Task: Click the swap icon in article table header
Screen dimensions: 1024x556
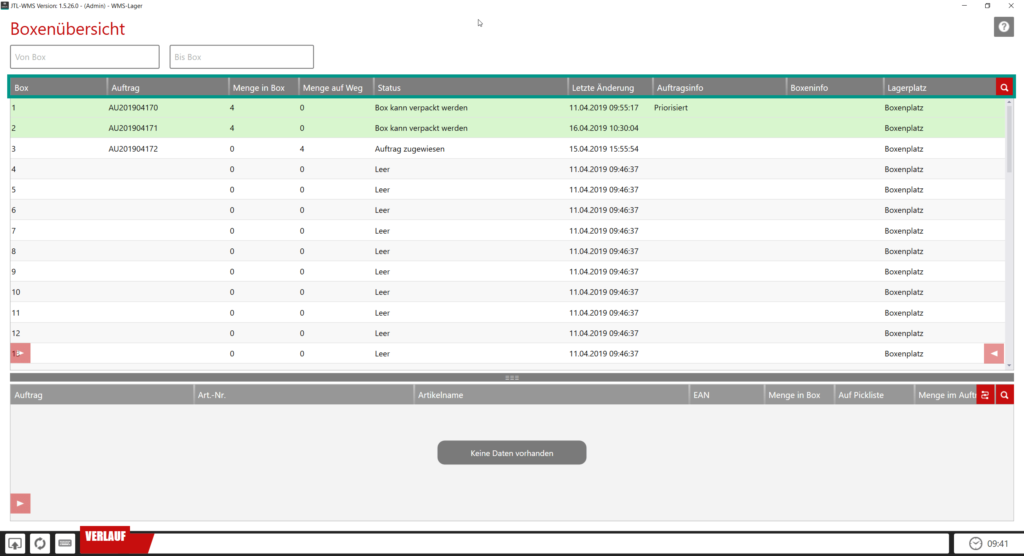Action: pos(985,395)
